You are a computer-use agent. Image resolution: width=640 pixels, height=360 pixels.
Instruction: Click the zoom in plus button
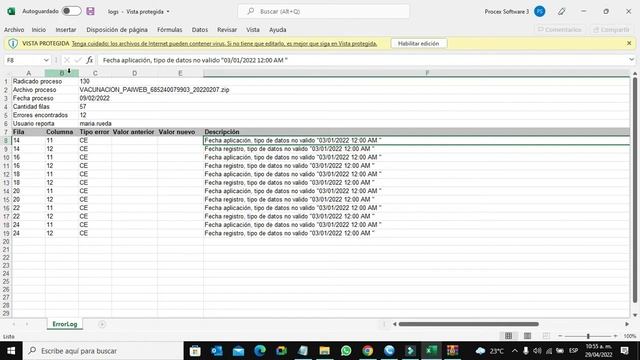pos(616,336)
